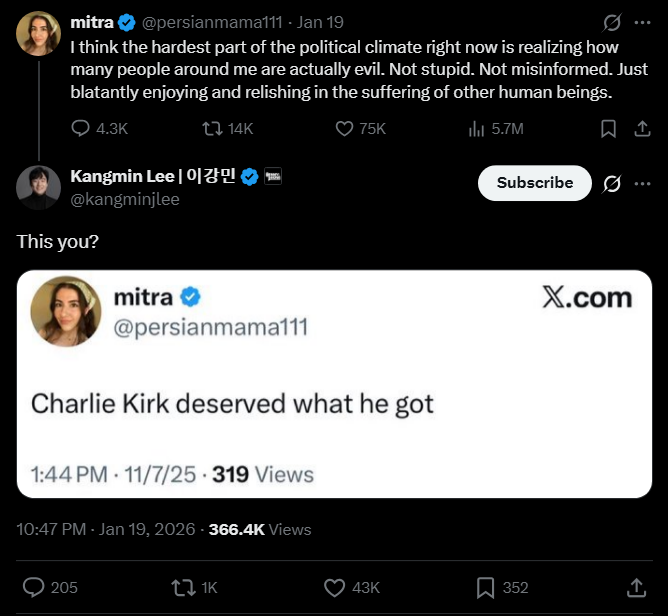The width and height of the screenshot is (668, 616).
Task: Open Grok icon beside Subscribe button
Action: tap(612, 183)
